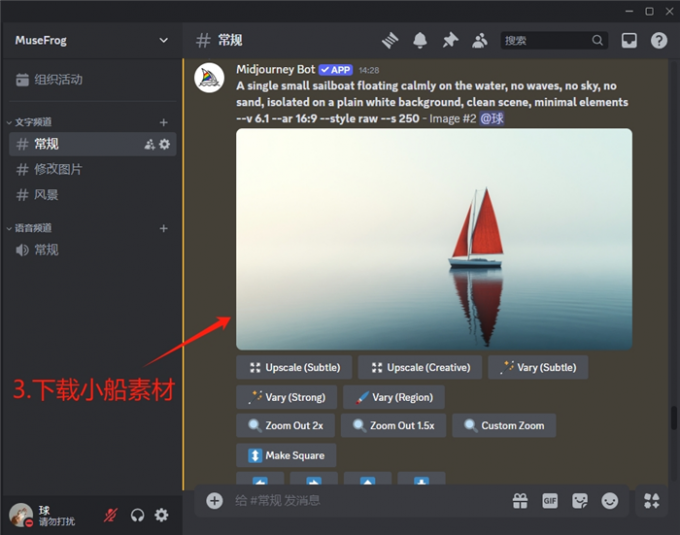Expand the MuseFrog server dropdown
The image size is (680, 535).
pyautogui.click(x=163, y=40)
